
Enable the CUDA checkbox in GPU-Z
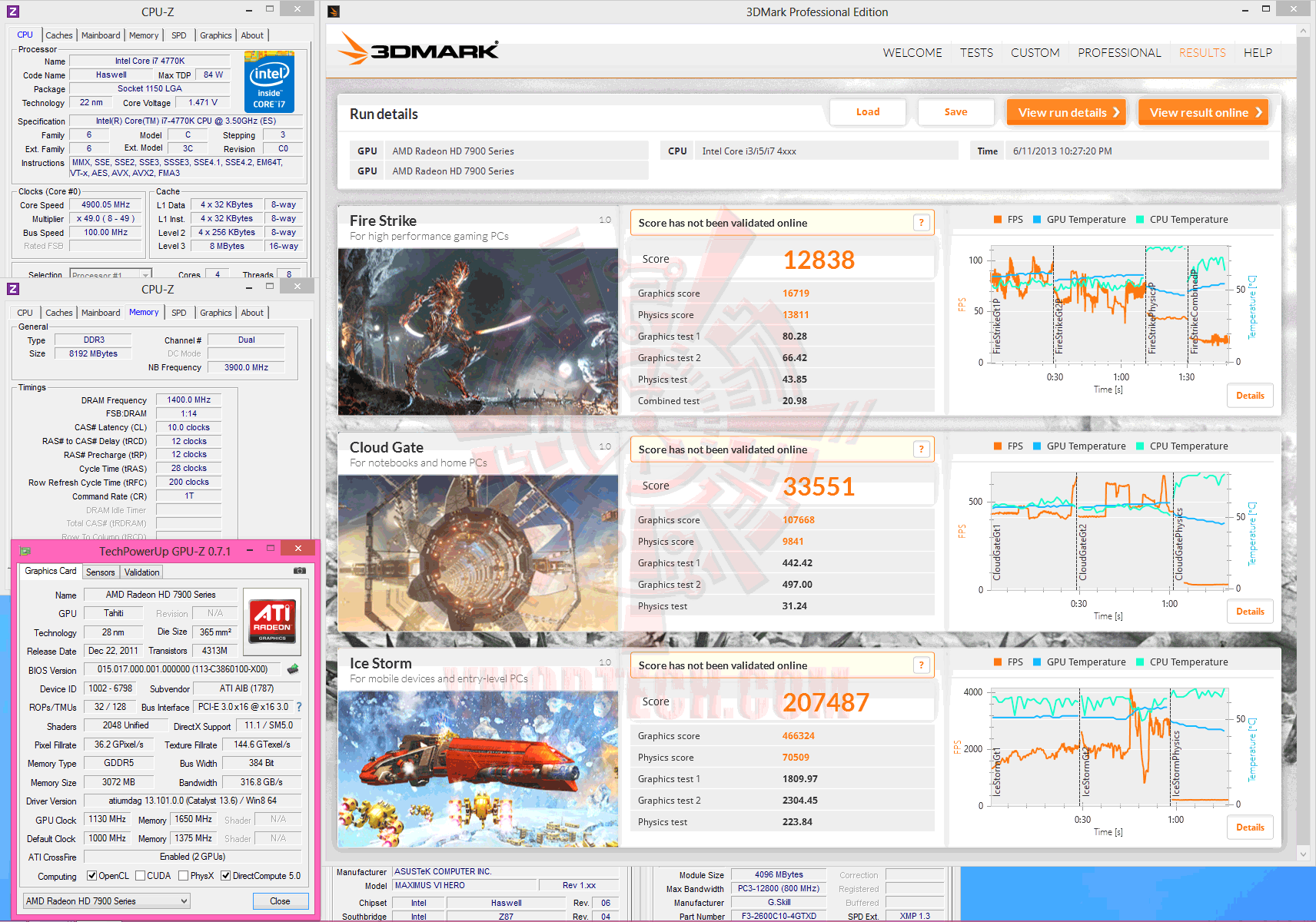click(141, 875)
